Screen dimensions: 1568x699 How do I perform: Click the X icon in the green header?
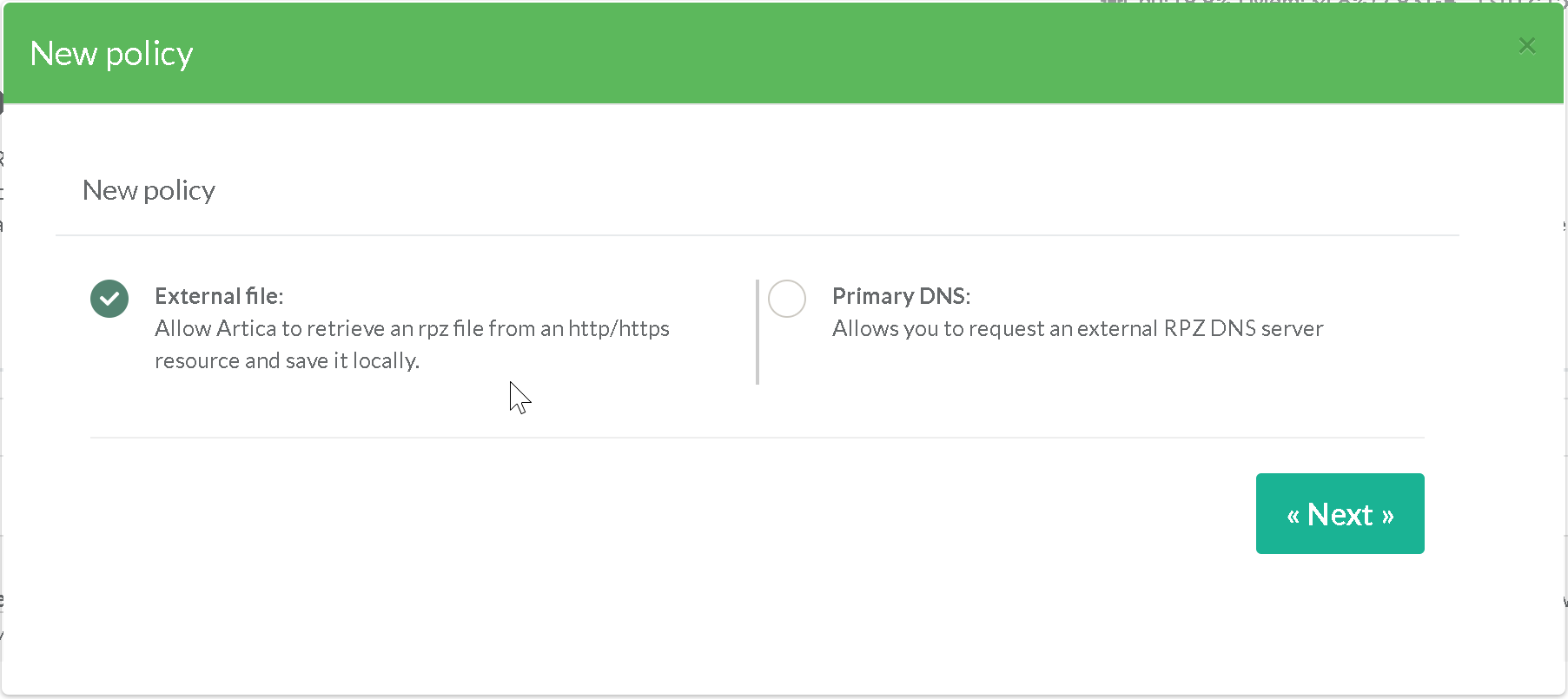coord(1527,45)
